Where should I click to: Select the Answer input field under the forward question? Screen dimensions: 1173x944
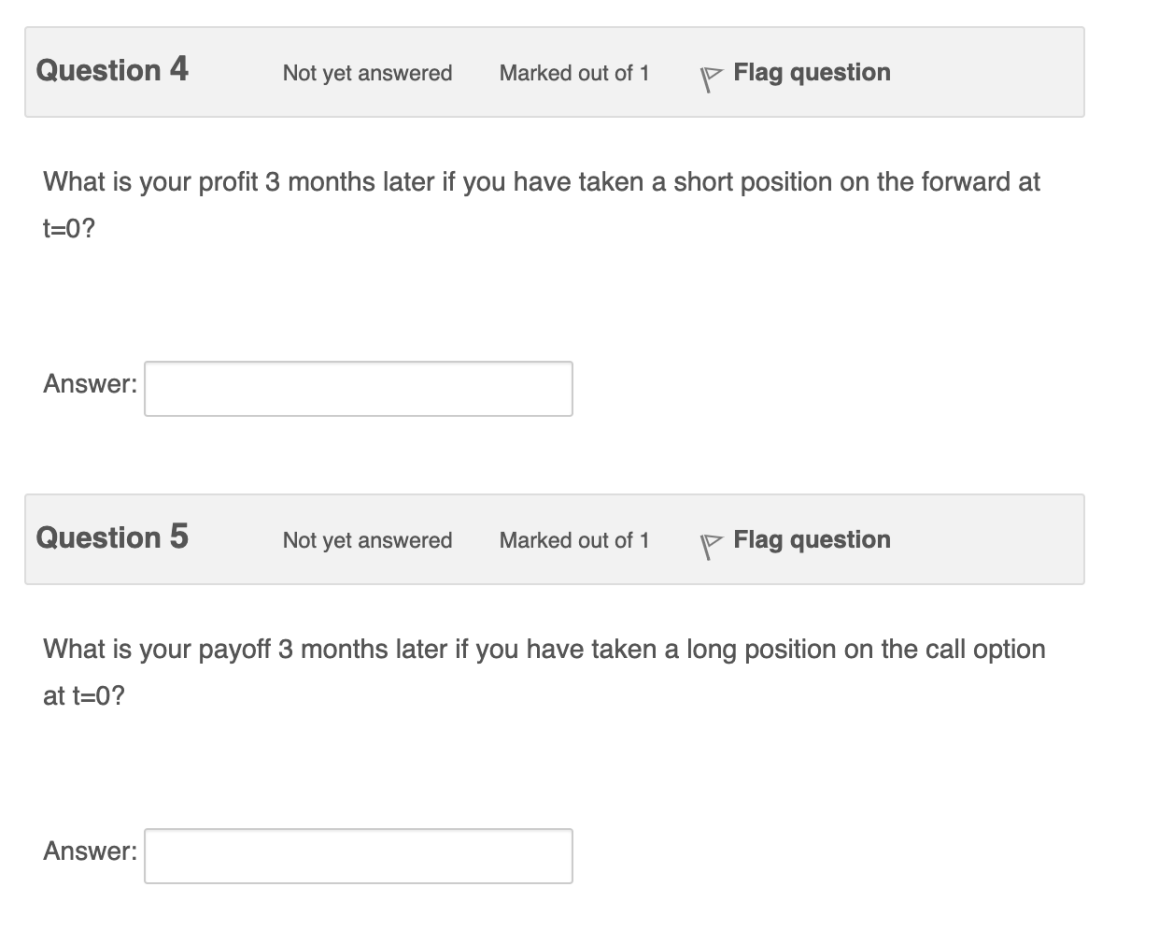click(x=358, y=388)
